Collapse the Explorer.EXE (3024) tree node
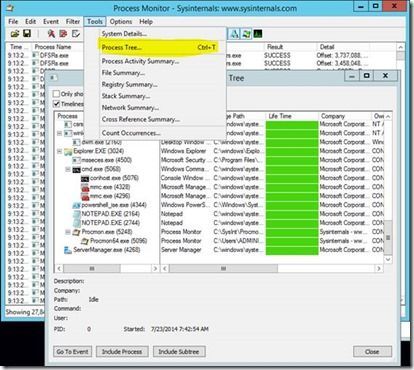 (x=60, y=151)
